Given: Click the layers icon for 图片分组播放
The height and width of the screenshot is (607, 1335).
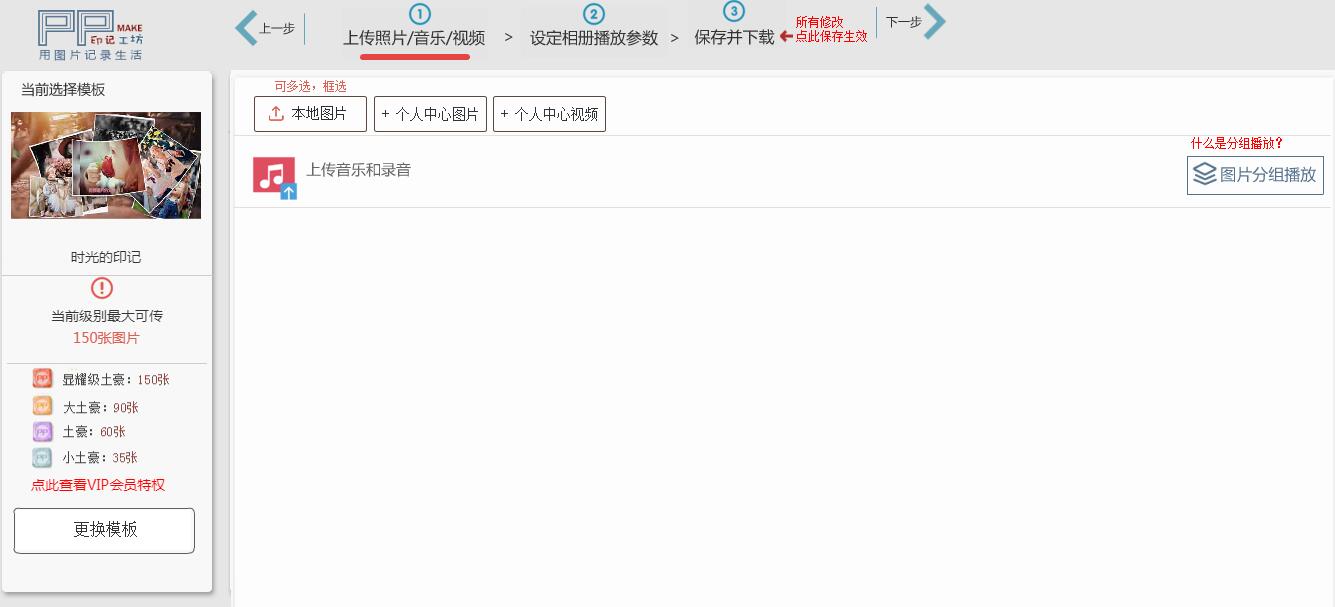Looking at the screenshot, I should [1205, 175].
